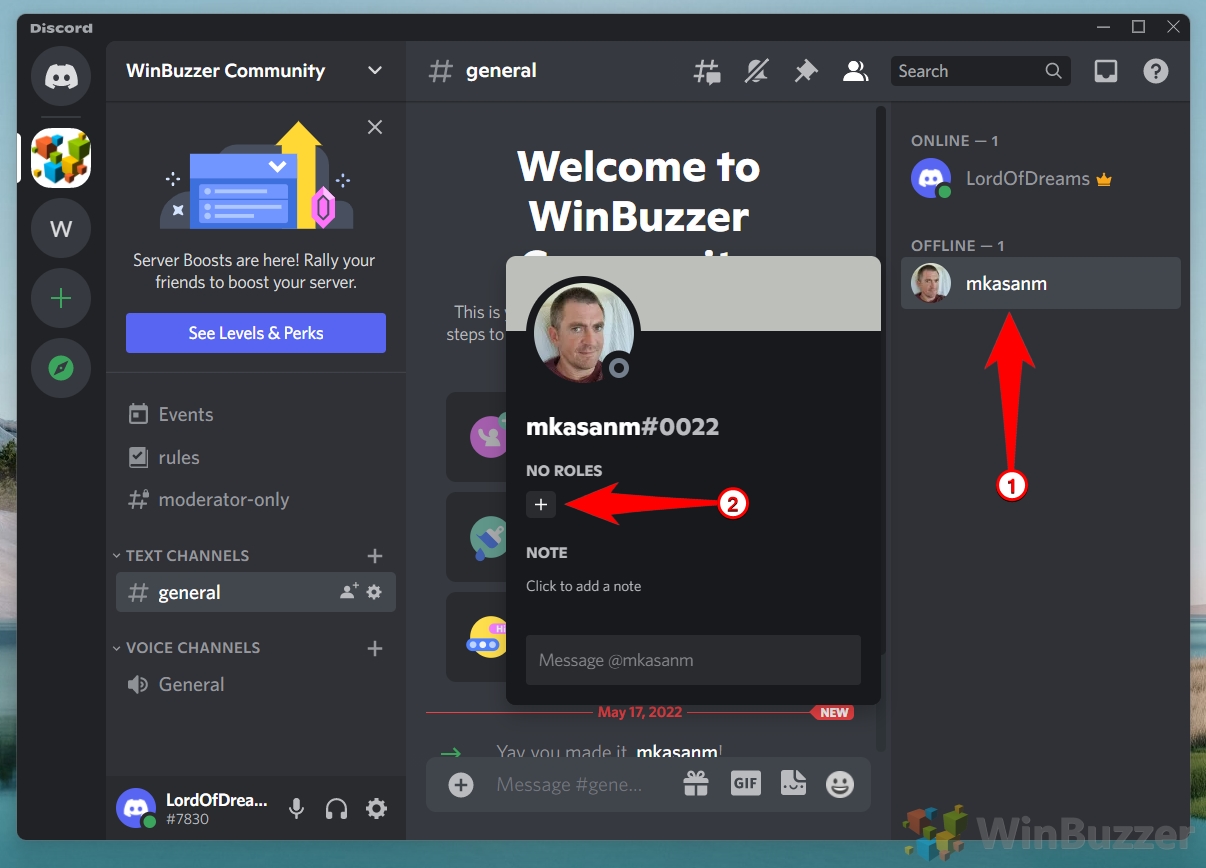Click mkasanm mention in welcome message
The width and height of the screenshot is (1206, 868).
[x=677, y=751]
